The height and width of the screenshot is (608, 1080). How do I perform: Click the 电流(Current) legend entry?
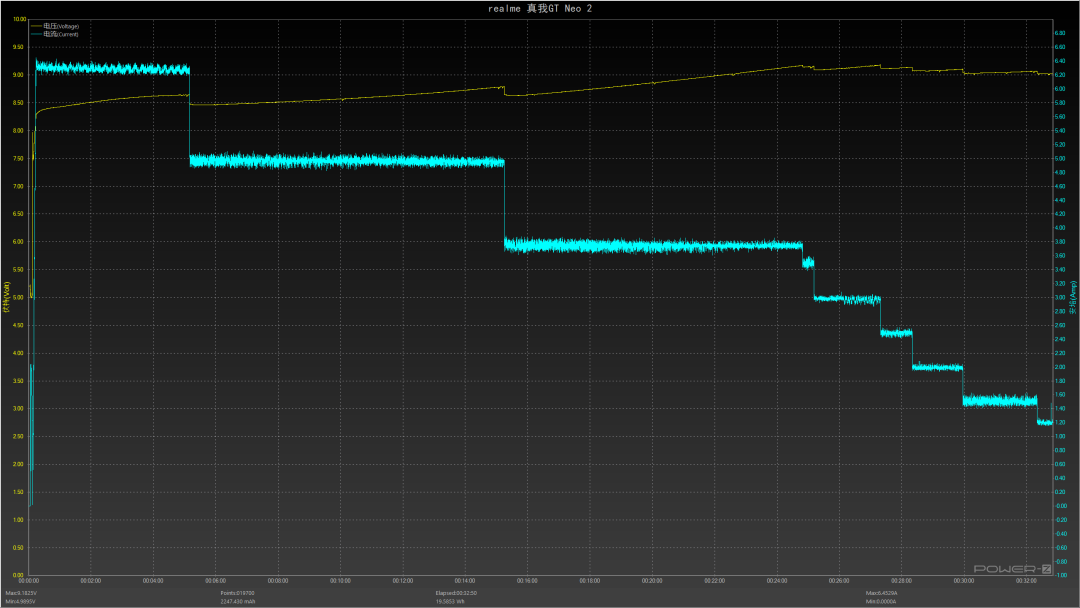coord(61,34)
